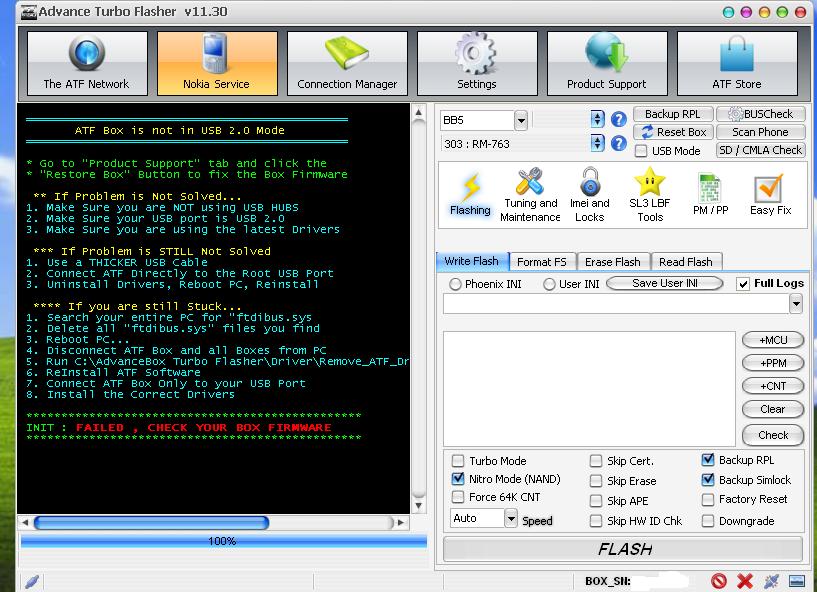
Task: Click log scrollbar down arrow
Action: 418,505
